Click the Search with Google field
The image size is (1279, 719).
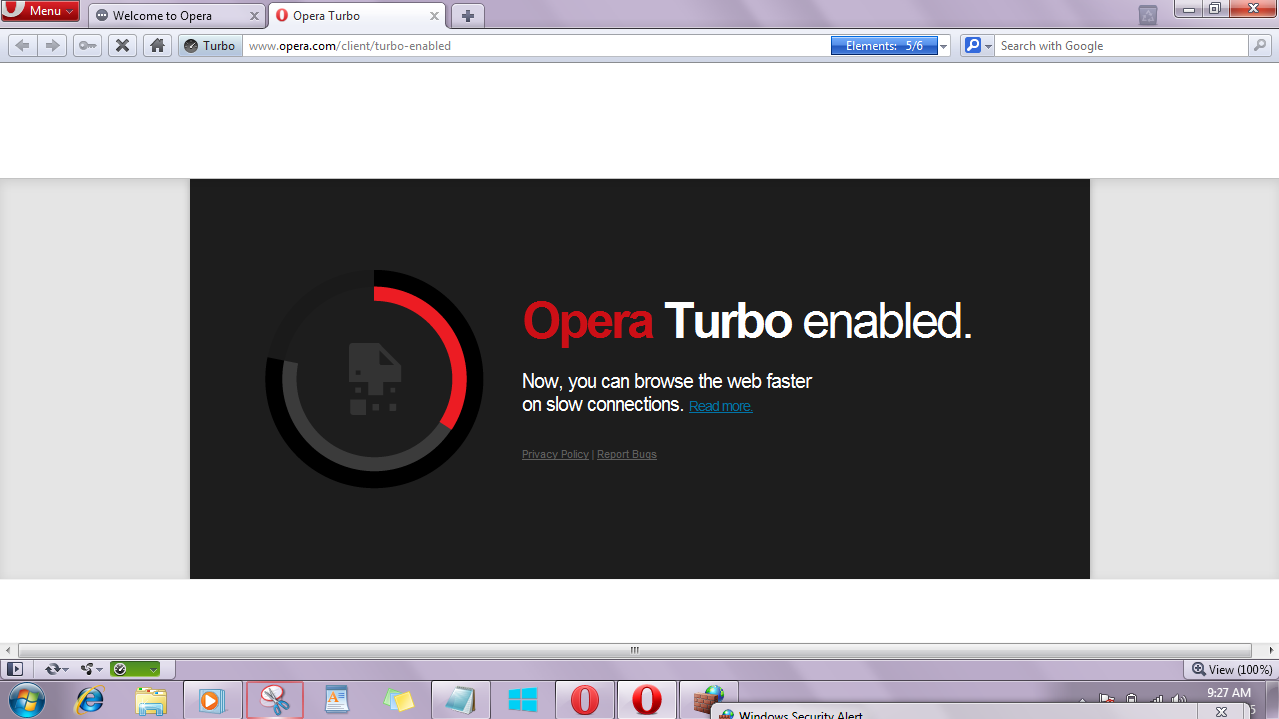(x=1121, y=46)
